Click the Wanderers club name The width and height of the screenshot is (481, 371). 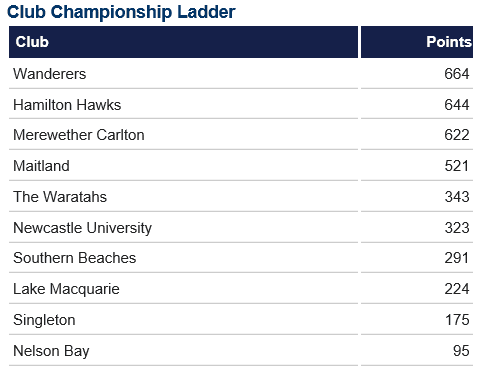[x=50, y=74]
